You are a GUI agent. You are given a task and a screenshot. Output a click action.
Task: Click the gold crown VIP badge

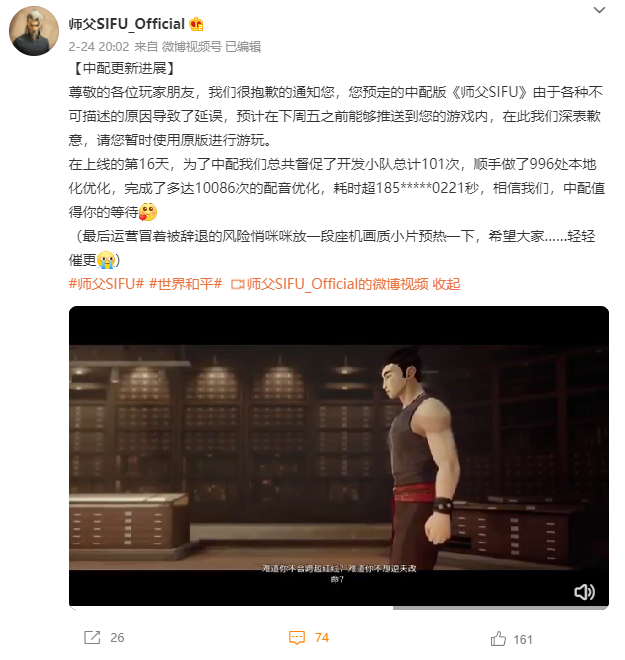[x=196, y=24]
